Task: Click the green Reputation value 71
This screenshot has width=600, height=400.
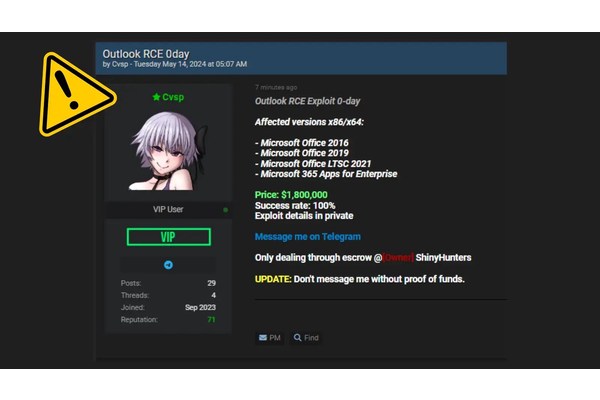Action: pyautogui.click(x=212, y=320)
